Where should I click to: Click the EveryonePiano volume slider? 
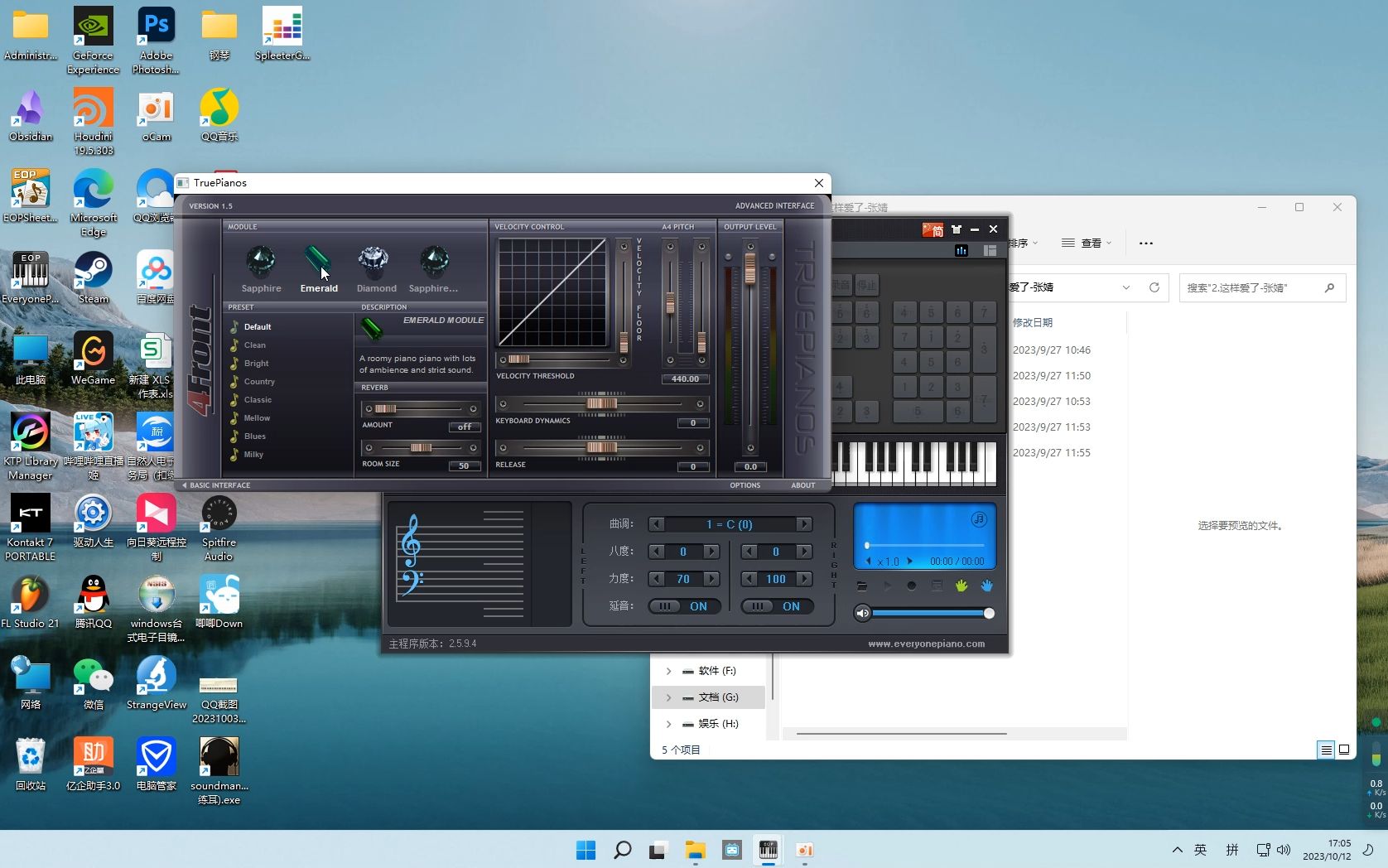(x=932, y=614)
